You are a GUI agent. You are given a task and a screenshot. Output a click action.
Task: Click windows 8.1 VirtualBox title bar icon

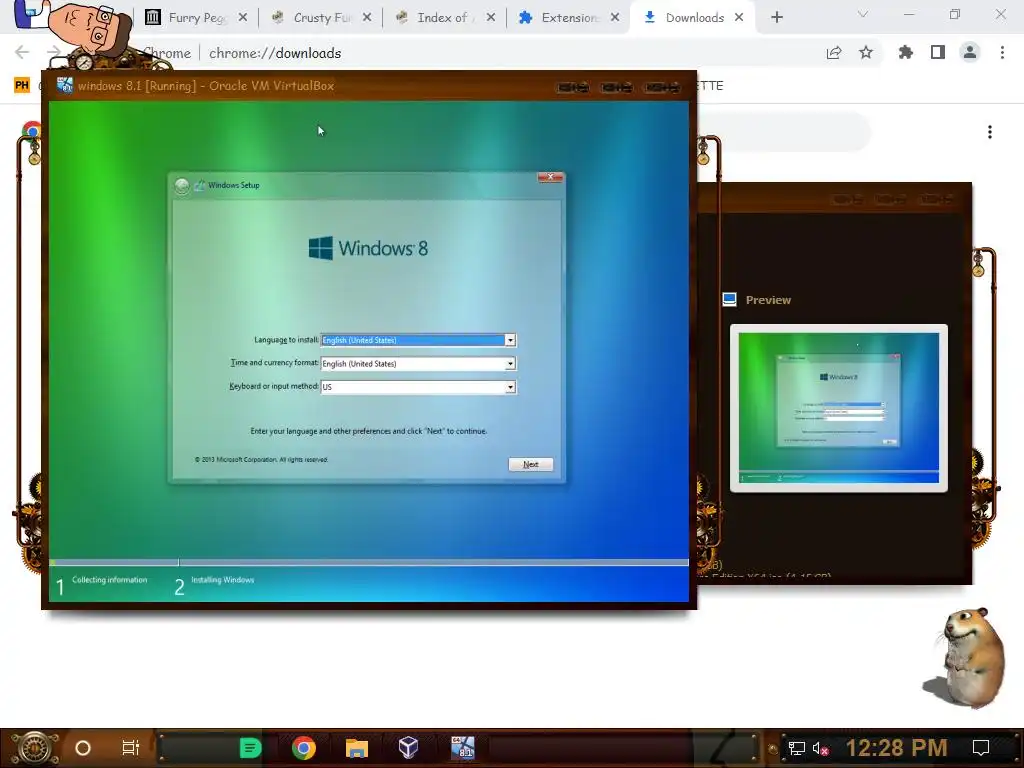coord(64,86)
